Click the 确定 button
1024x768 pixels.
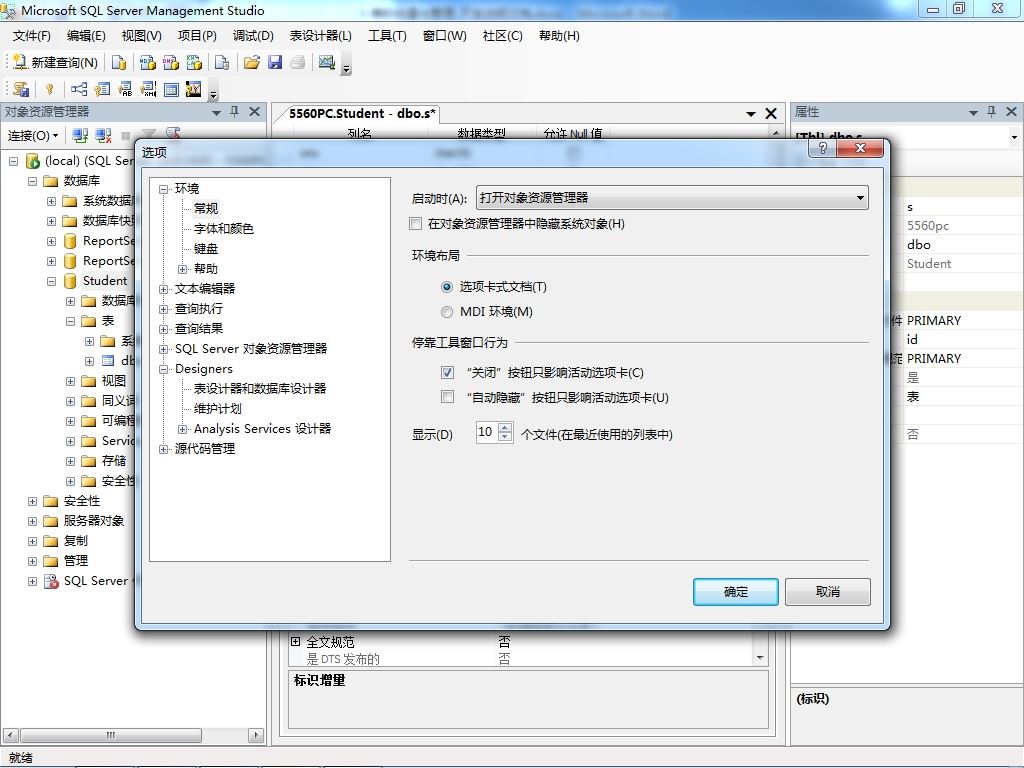tap(735, 592)
